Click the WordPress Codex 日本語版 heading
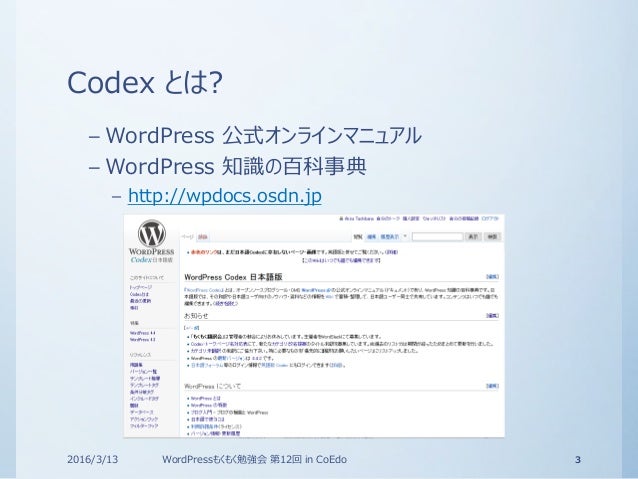This screenshot has height=479, width=638. pos(233,277)
